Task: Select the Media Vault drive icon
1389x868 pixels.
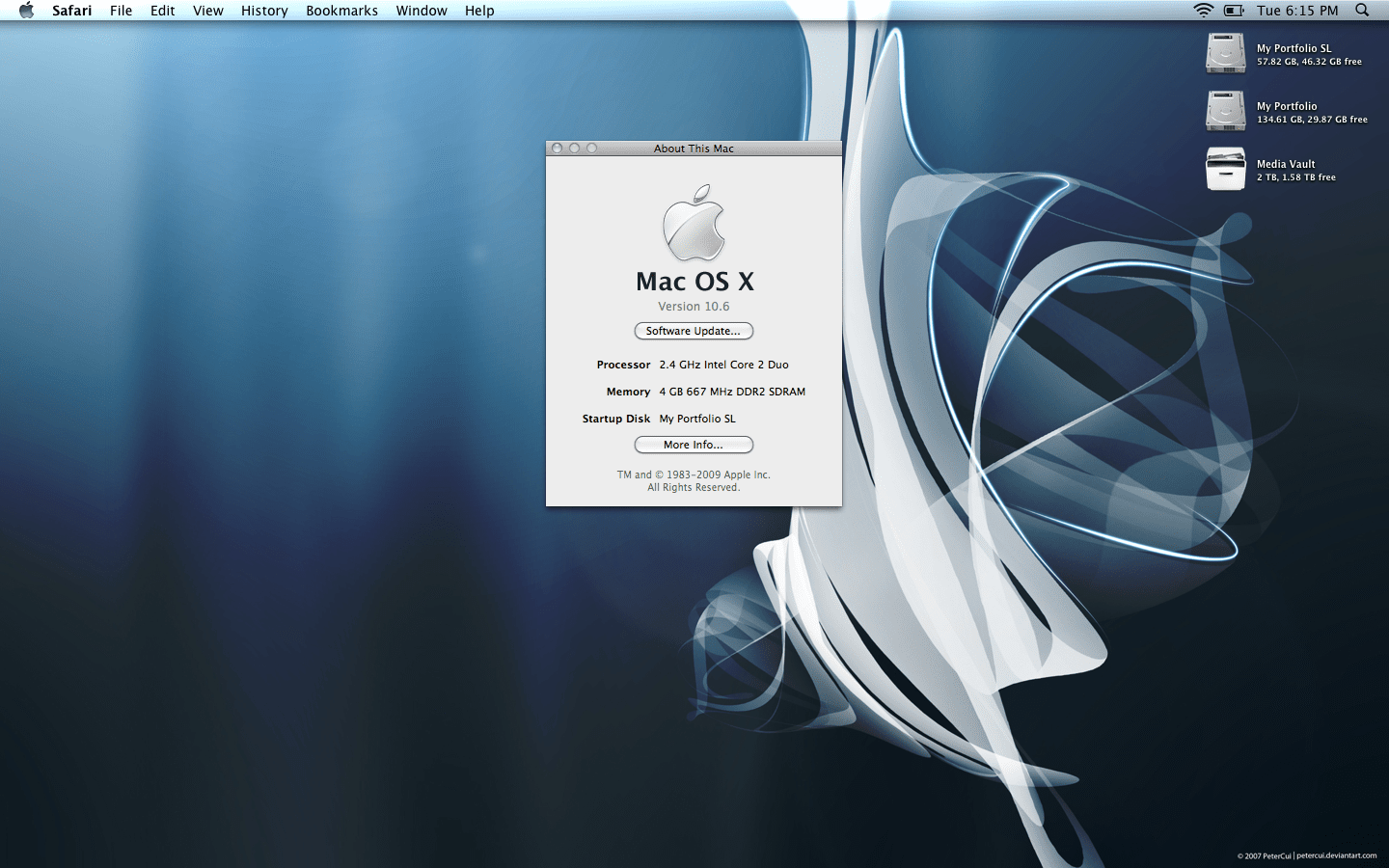Action: [1225, 169]
